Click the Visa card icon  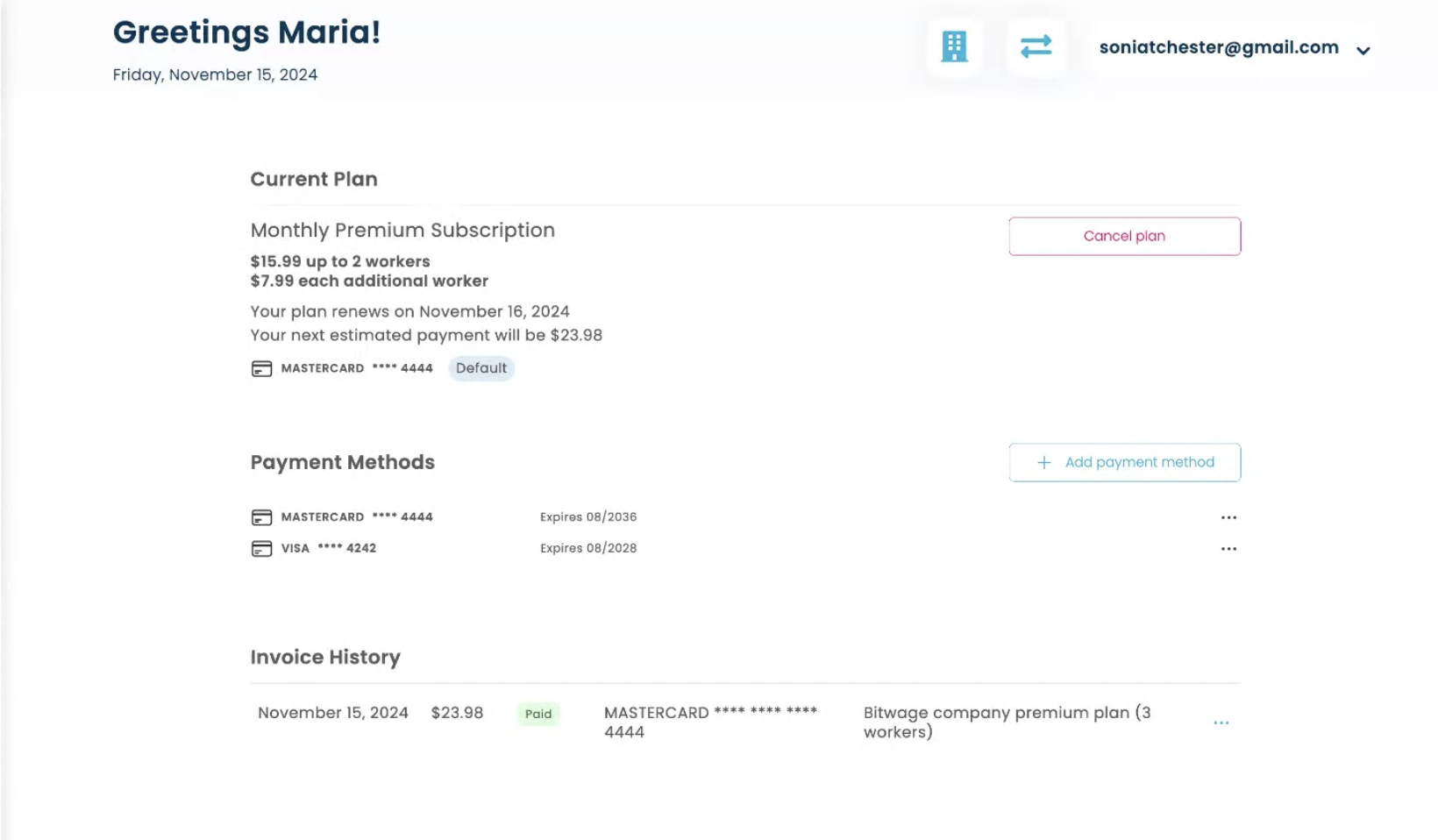pos(261,549)
